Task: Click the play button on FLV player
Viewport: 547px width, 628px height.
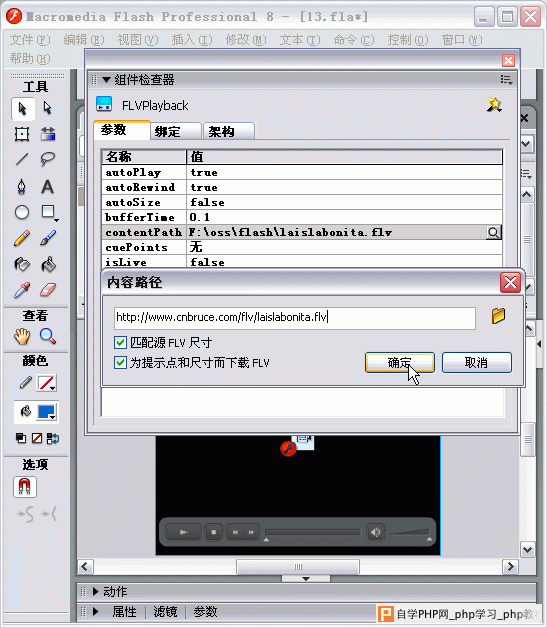Action: coord(183,532)
